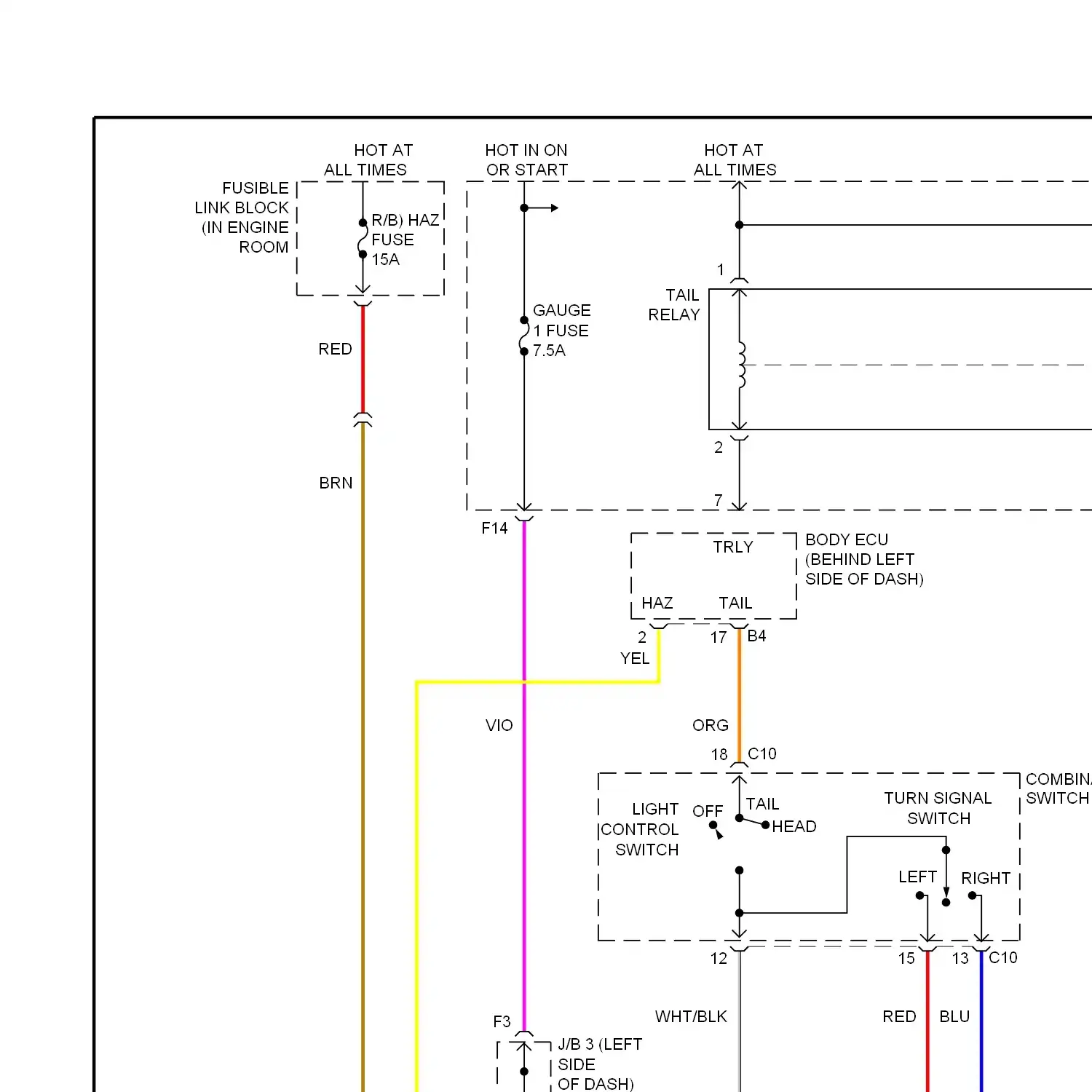Click the TURN SIGNAL SWITCH label
Image resolution: width=1092 pixels, height=1092 pixels.
[938, 808]
